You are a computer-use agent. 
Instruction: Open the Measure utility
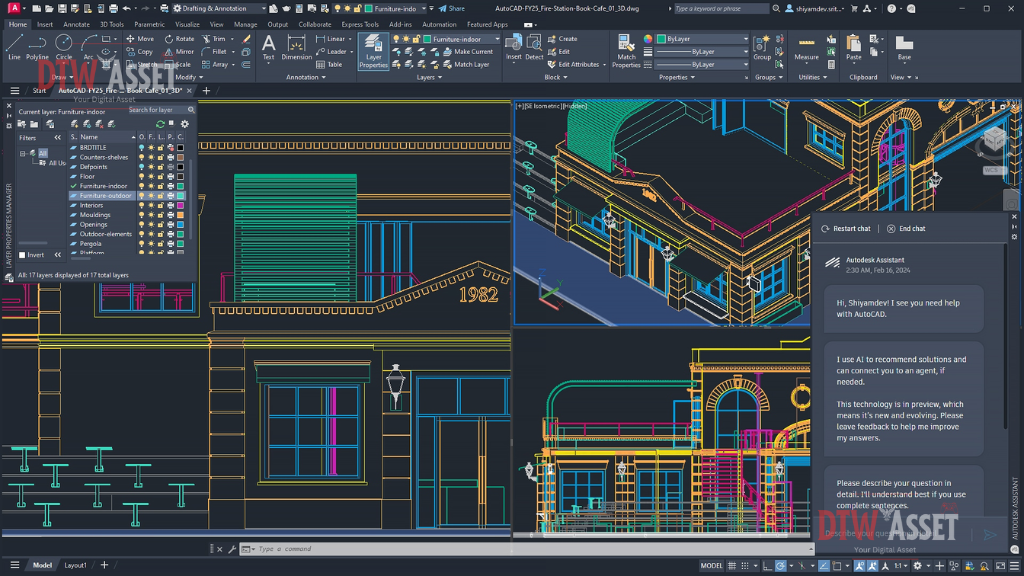point(807,48)
